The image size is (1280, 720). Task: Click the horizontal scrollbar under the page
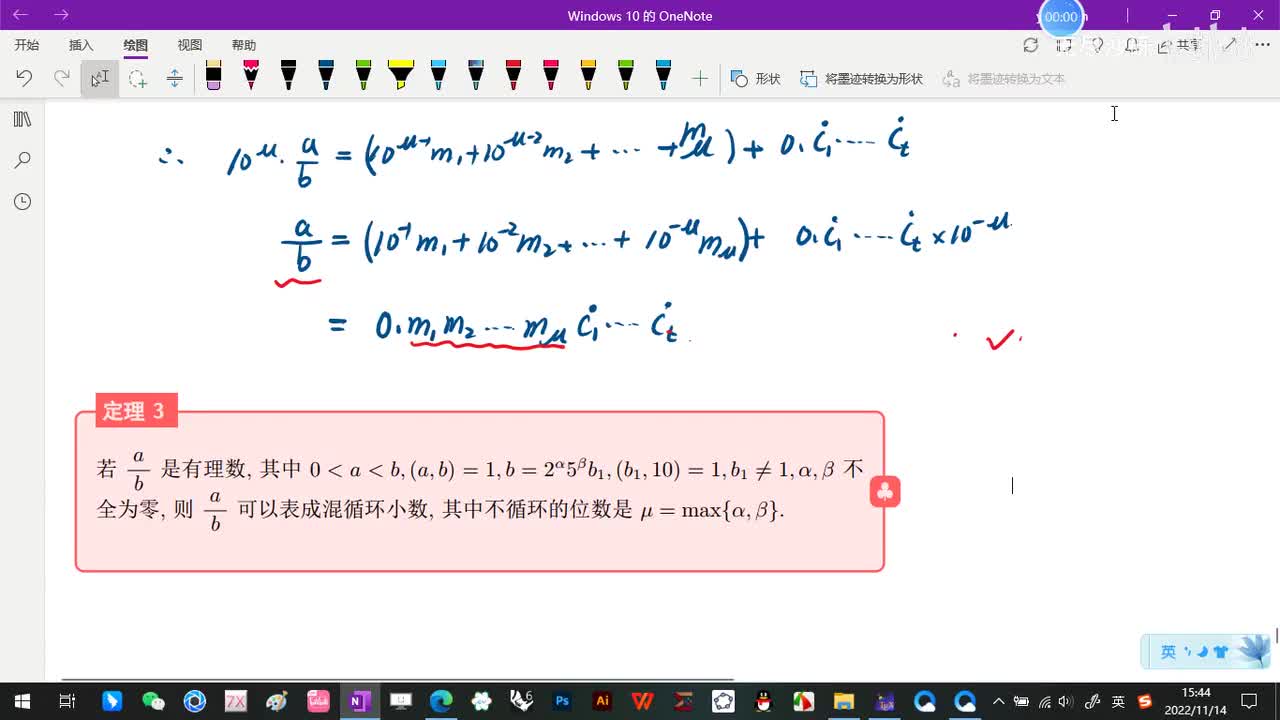398,680
